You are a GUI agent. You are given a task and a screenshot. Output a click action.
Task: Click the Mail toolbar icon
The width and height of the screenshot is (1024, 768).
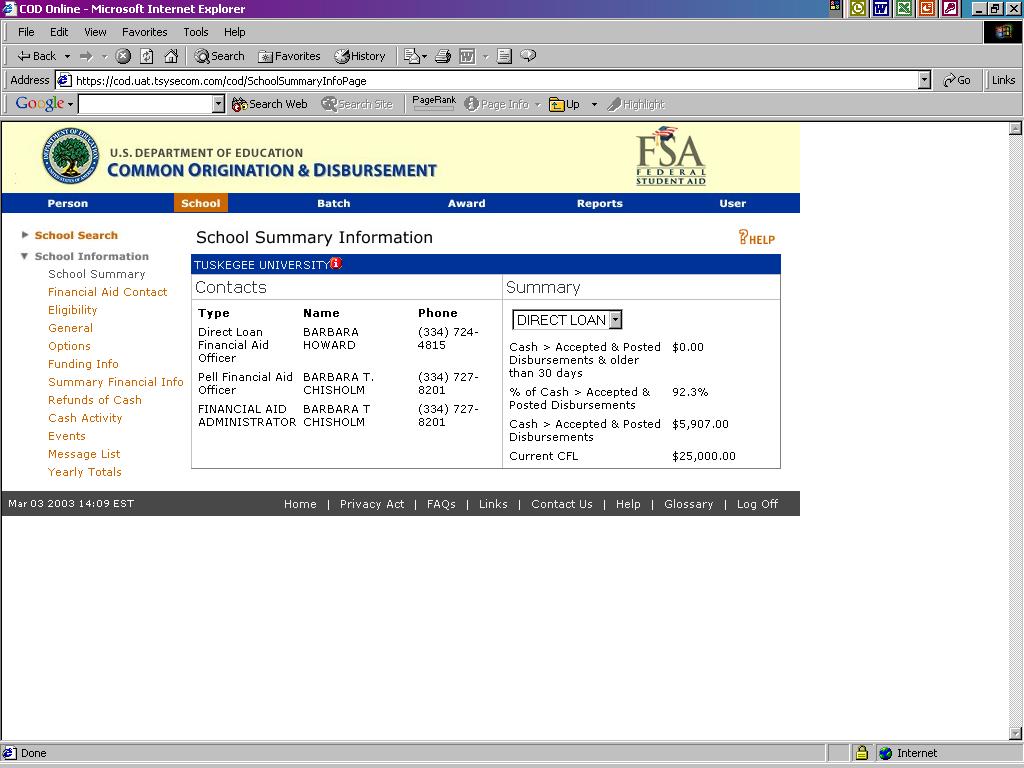tap(411, 56)
